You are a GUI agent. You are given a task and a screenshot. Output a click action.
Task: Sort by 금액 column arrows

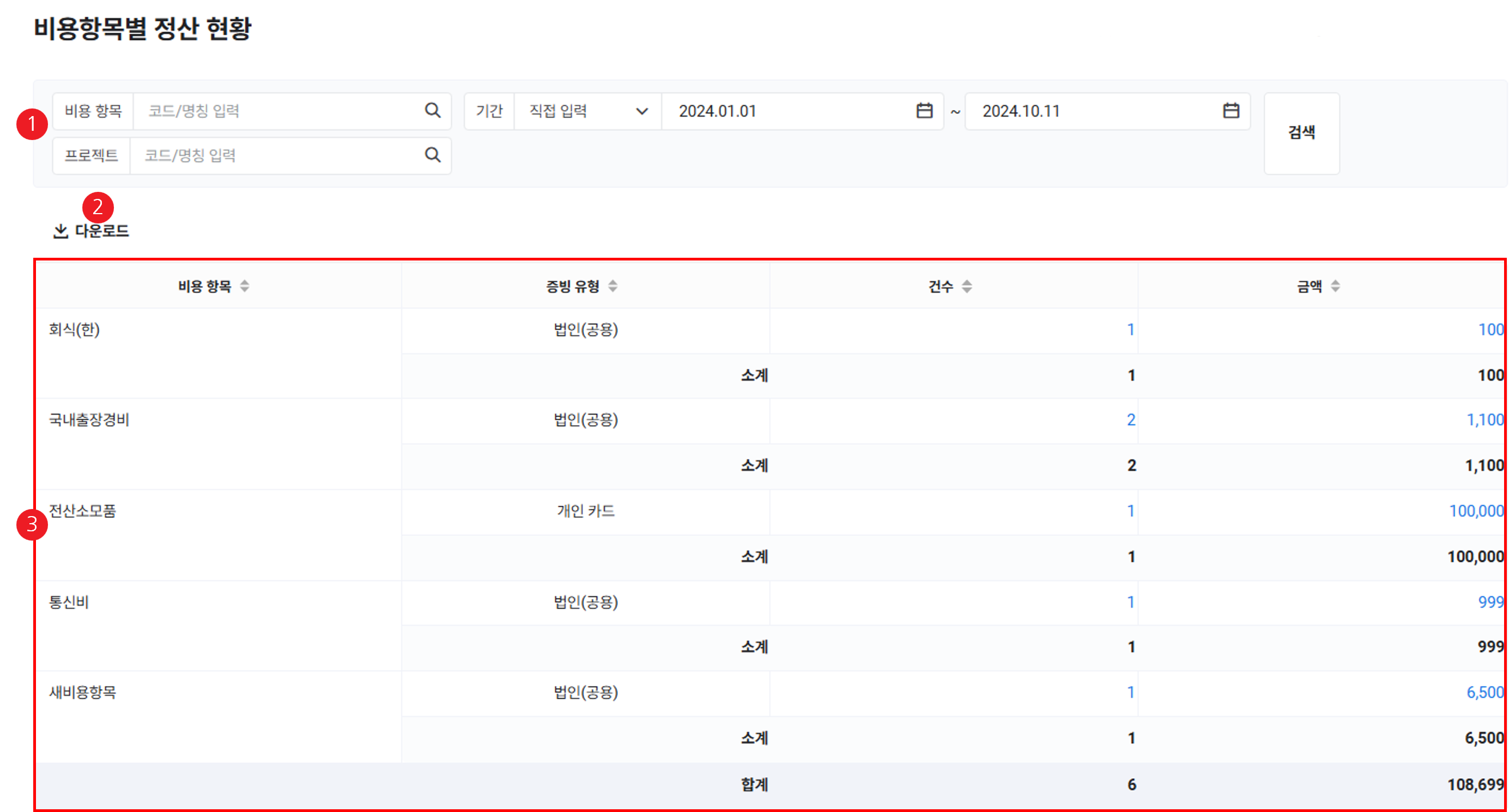pyautogui.click(x=1335, y=286)
